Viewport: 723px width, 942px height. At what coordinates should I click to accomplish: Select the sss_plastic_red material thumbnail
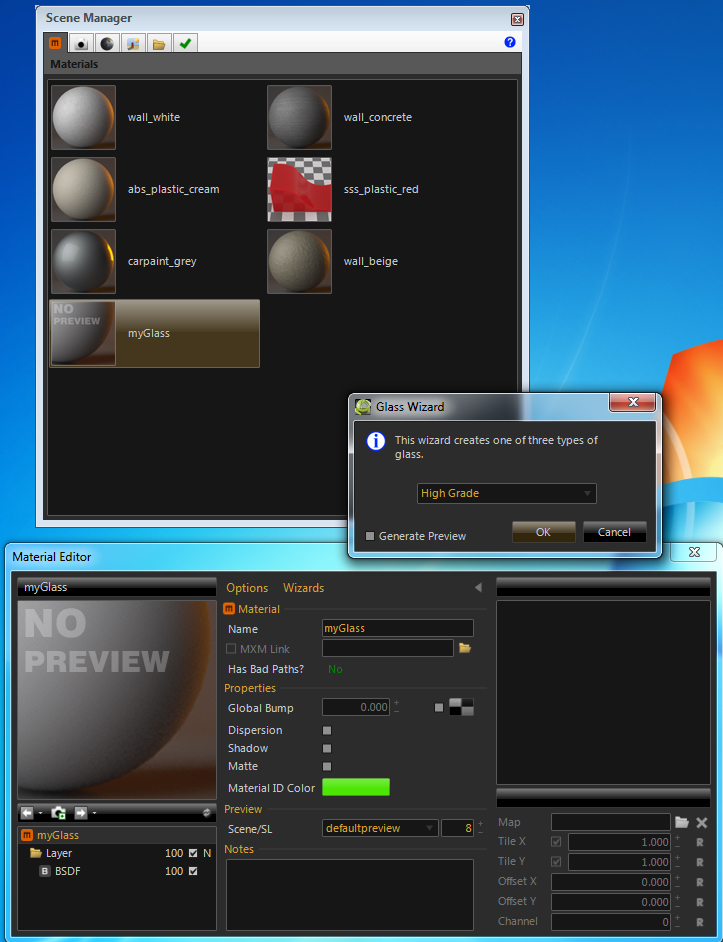[x=299, y=189]
